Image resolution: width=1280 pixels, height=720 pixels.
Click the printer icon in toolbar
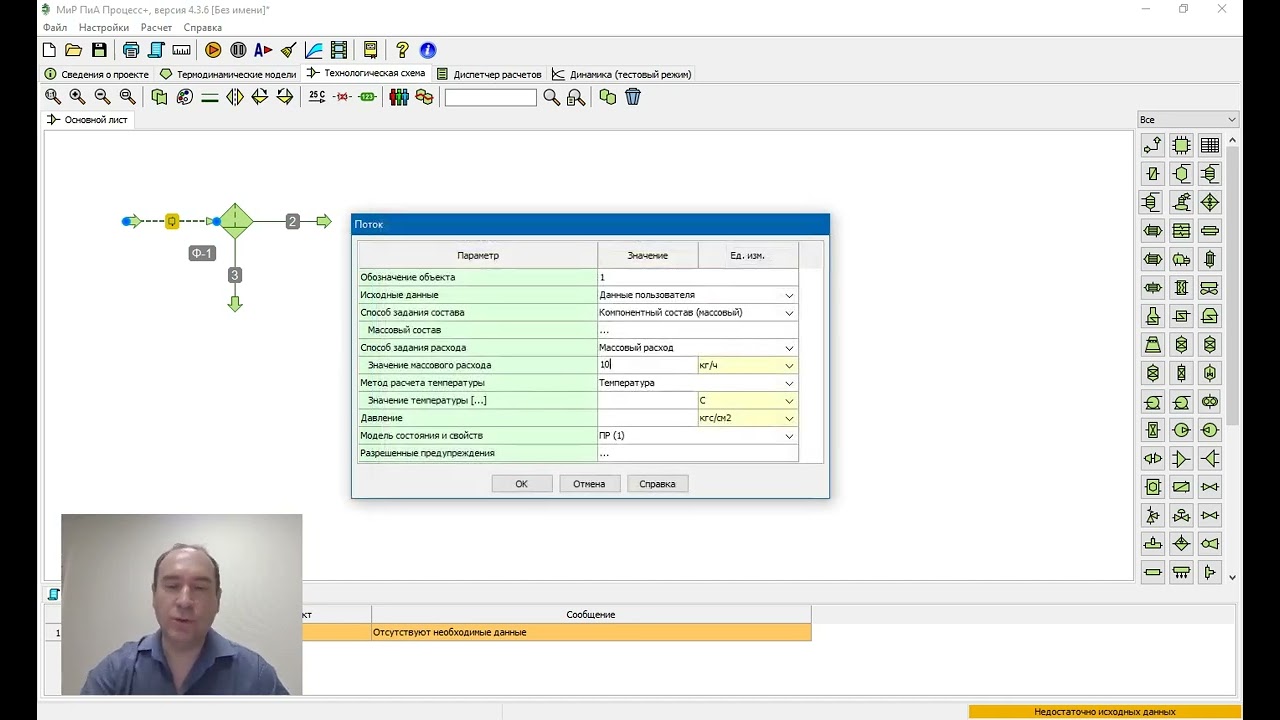(131, 50)
